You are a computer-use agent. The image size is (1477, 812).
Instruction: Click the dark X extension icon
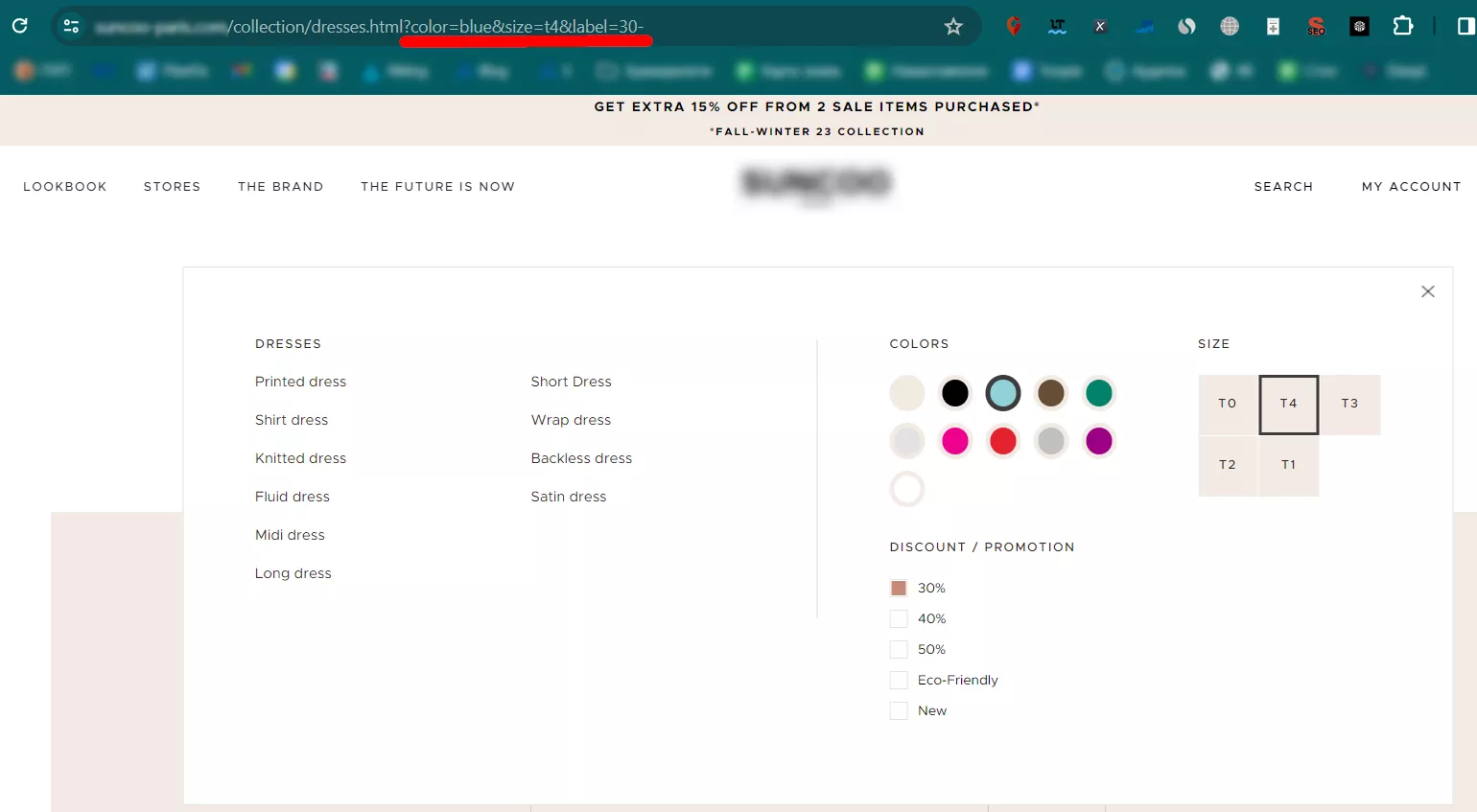[1100, 27]
